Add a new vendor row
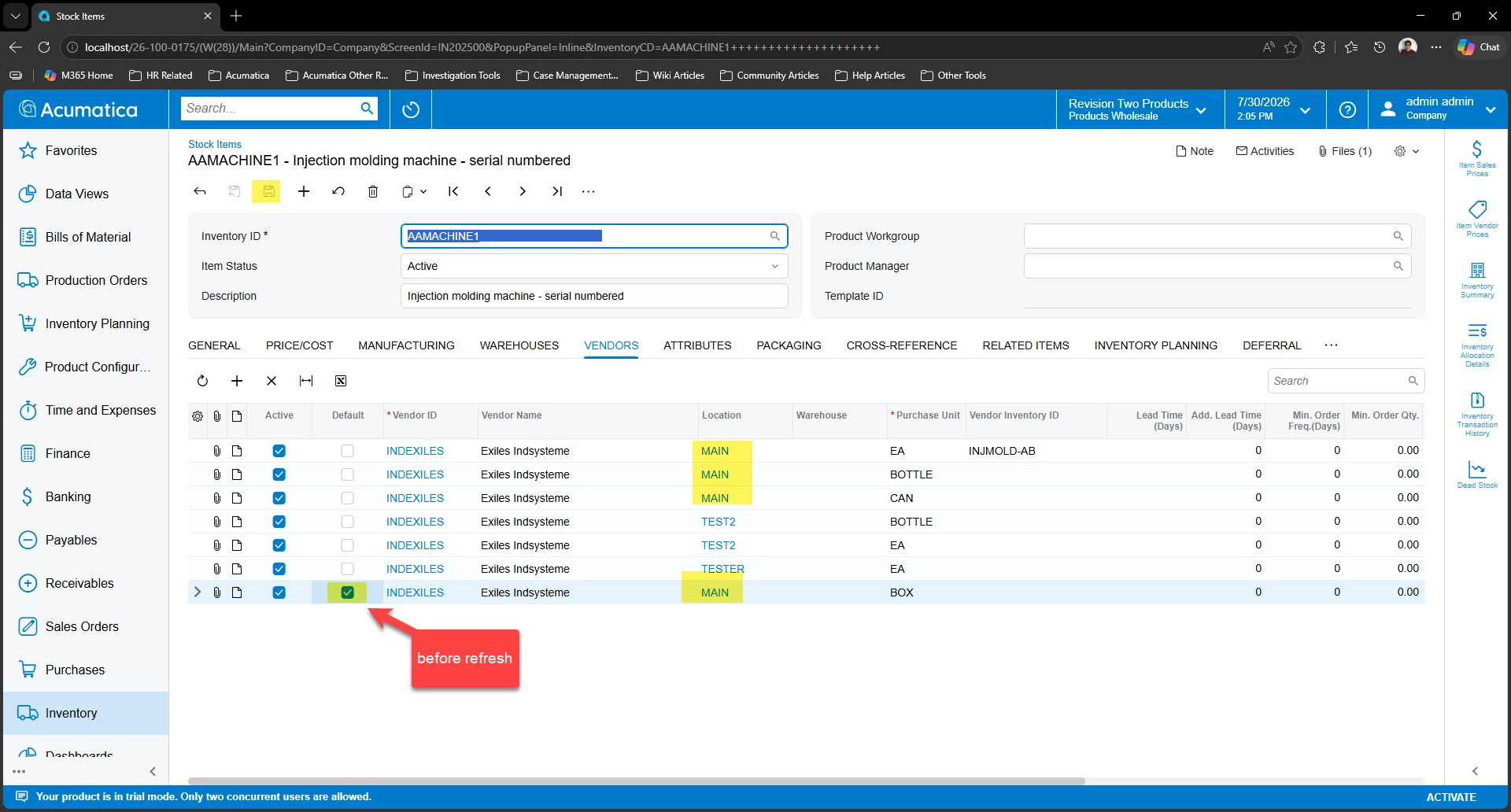Viewport: 1511px width, 812px height. (237, 381)
